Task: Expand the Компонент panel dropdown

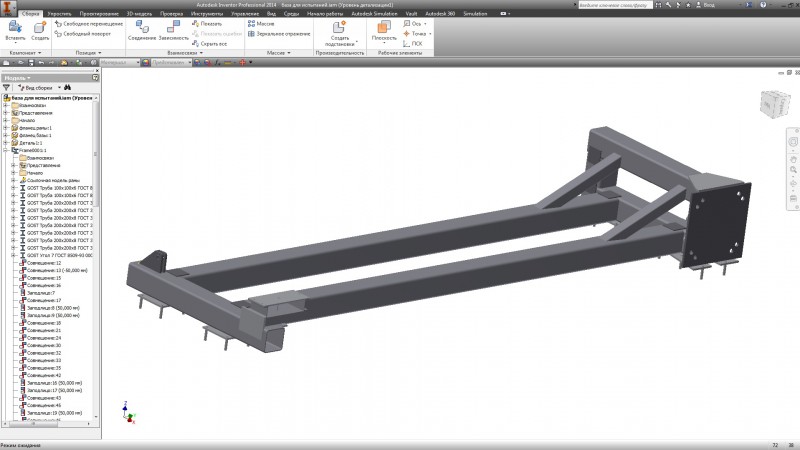Action: [26, 53]
